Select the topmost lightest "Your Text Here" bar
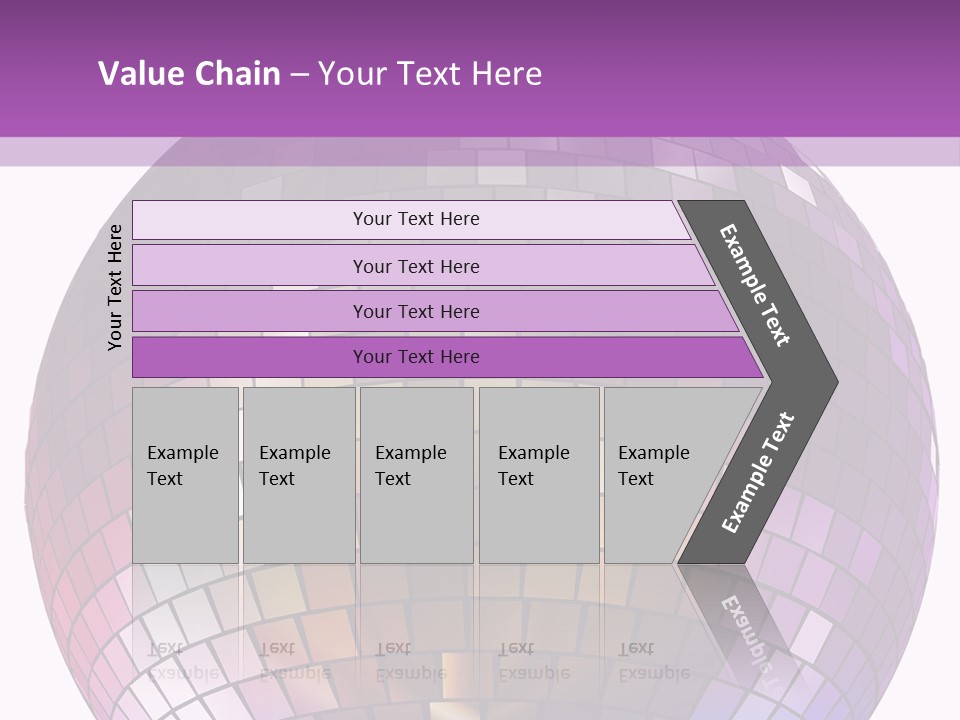Screen dimensions: 960x720 [x=416, y=219]
